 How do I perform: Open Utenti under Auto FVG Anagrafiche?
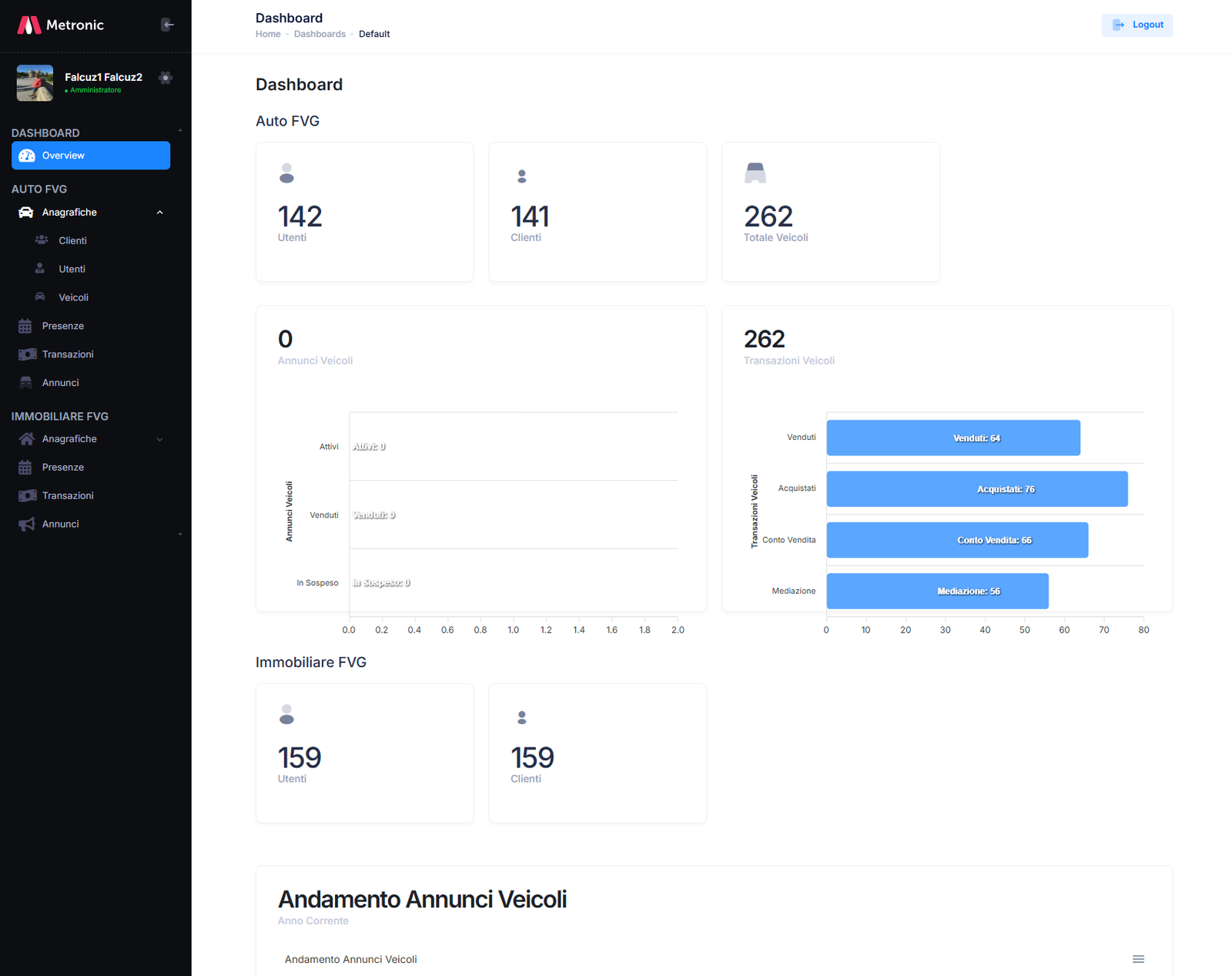[72, 269]
